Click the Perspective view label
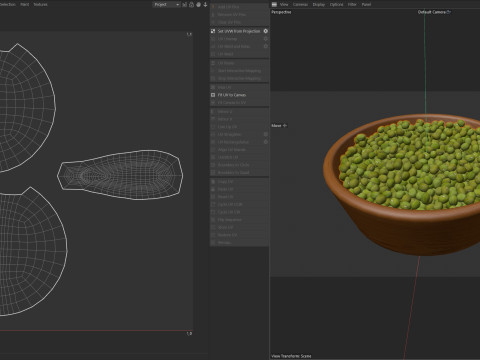The height and width of the screenshot is (360, 480). tap(281, 12)
